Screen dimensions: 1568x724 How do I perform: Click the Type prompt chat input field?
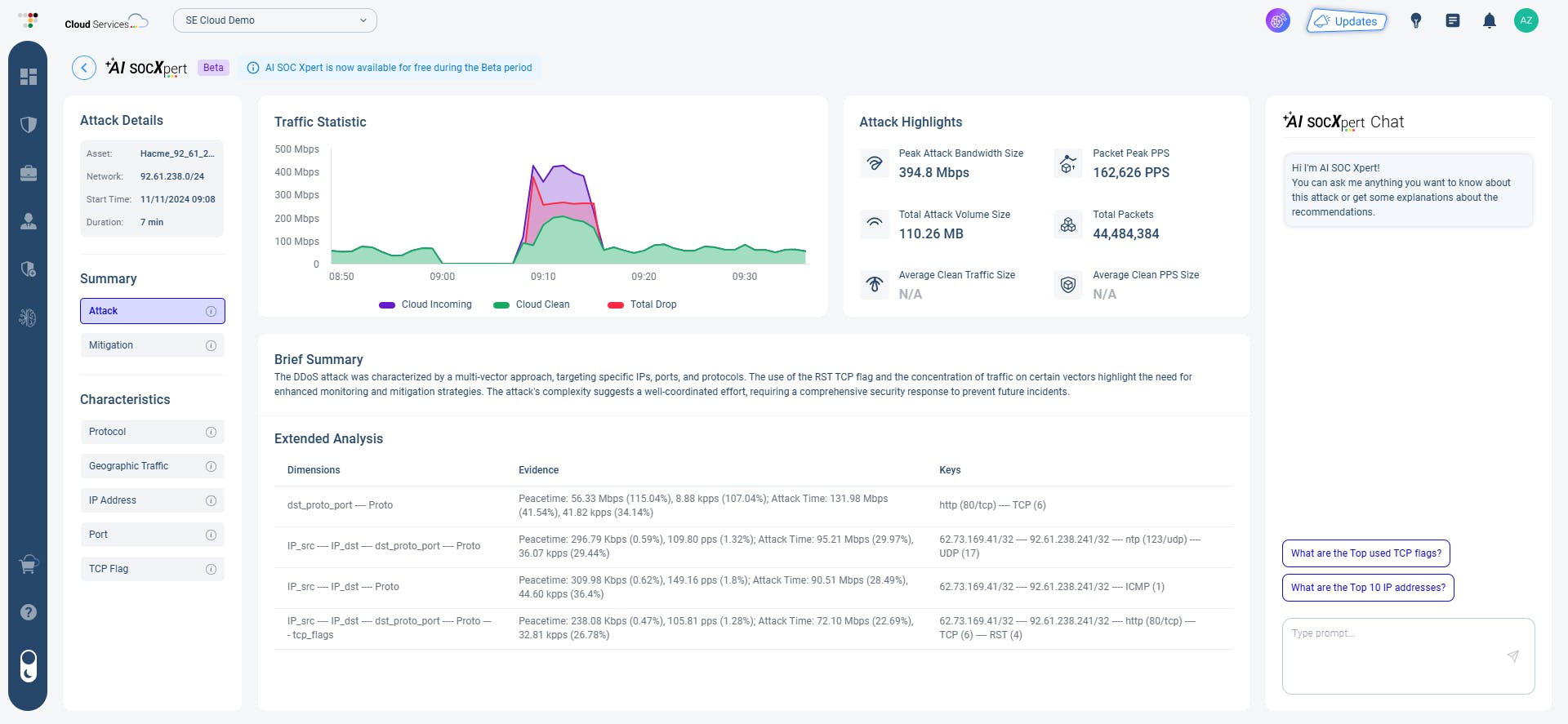tap(1396, 655)
